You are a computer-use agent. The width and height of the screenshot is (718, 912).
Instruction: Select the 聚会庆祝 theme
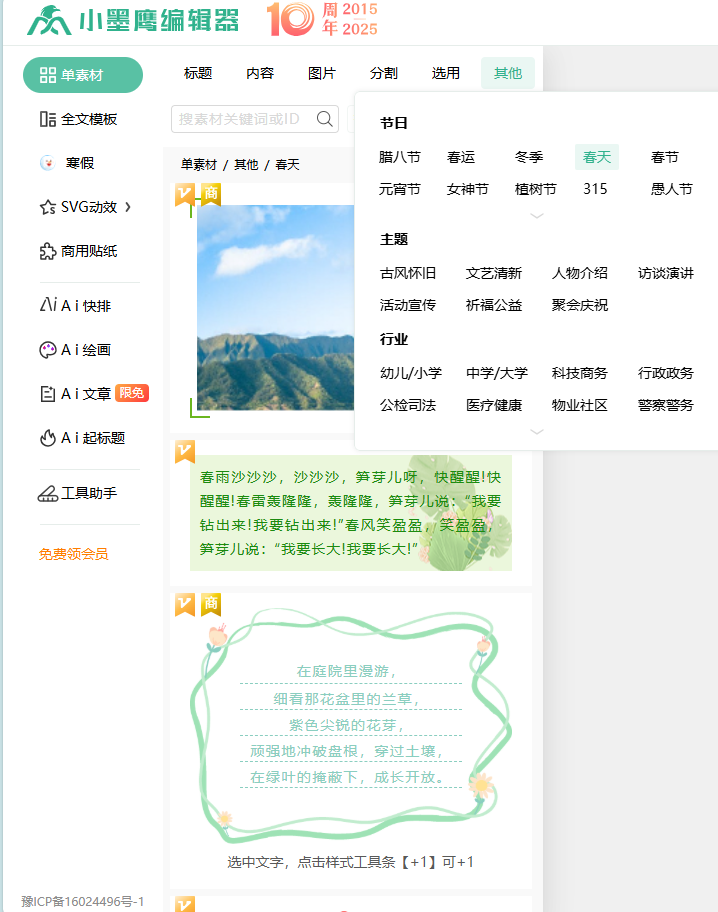click(580, 305)
